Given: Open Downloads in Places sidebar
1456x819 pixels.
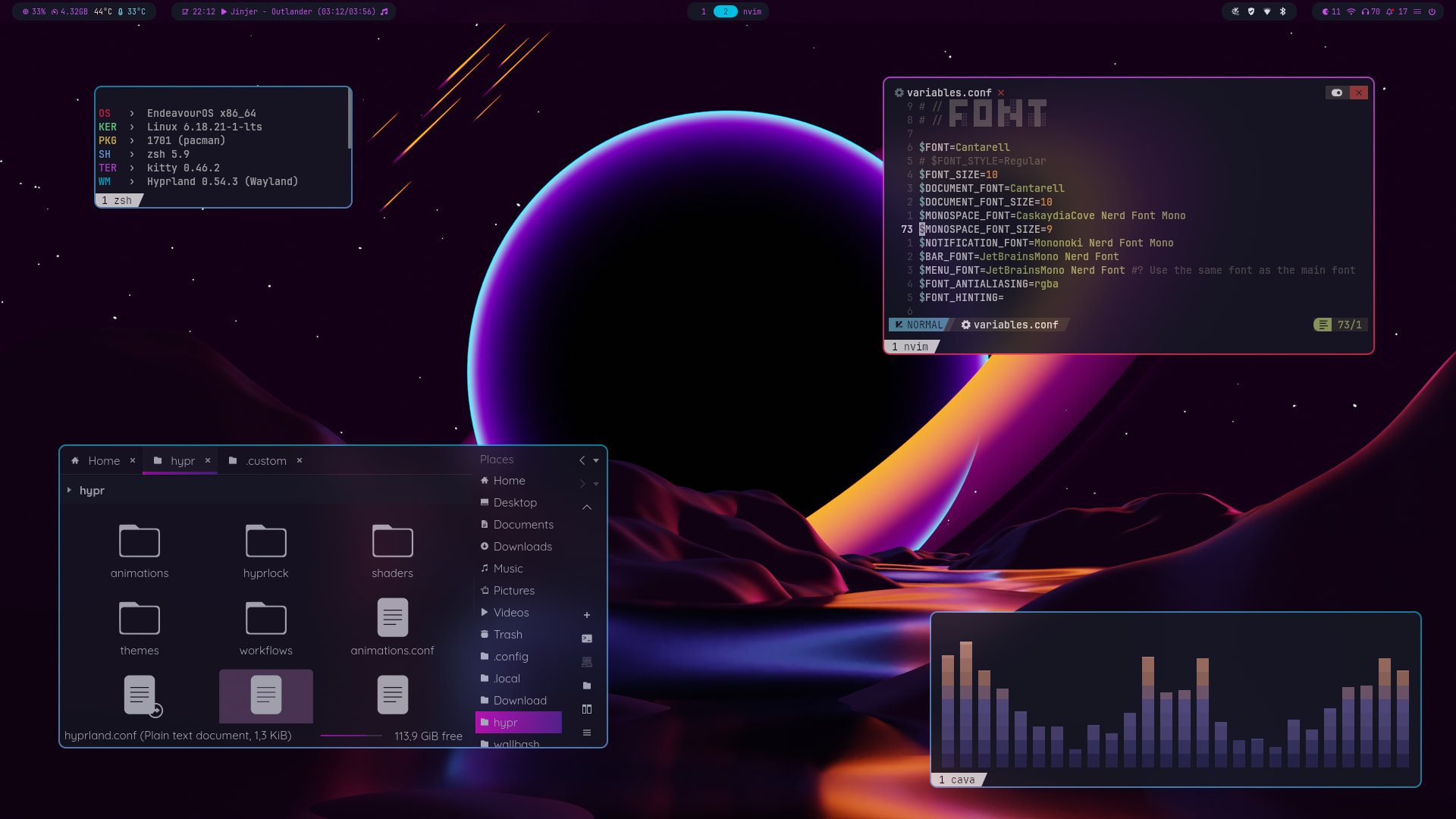Looking at the screenshot, I should point(522,547).
